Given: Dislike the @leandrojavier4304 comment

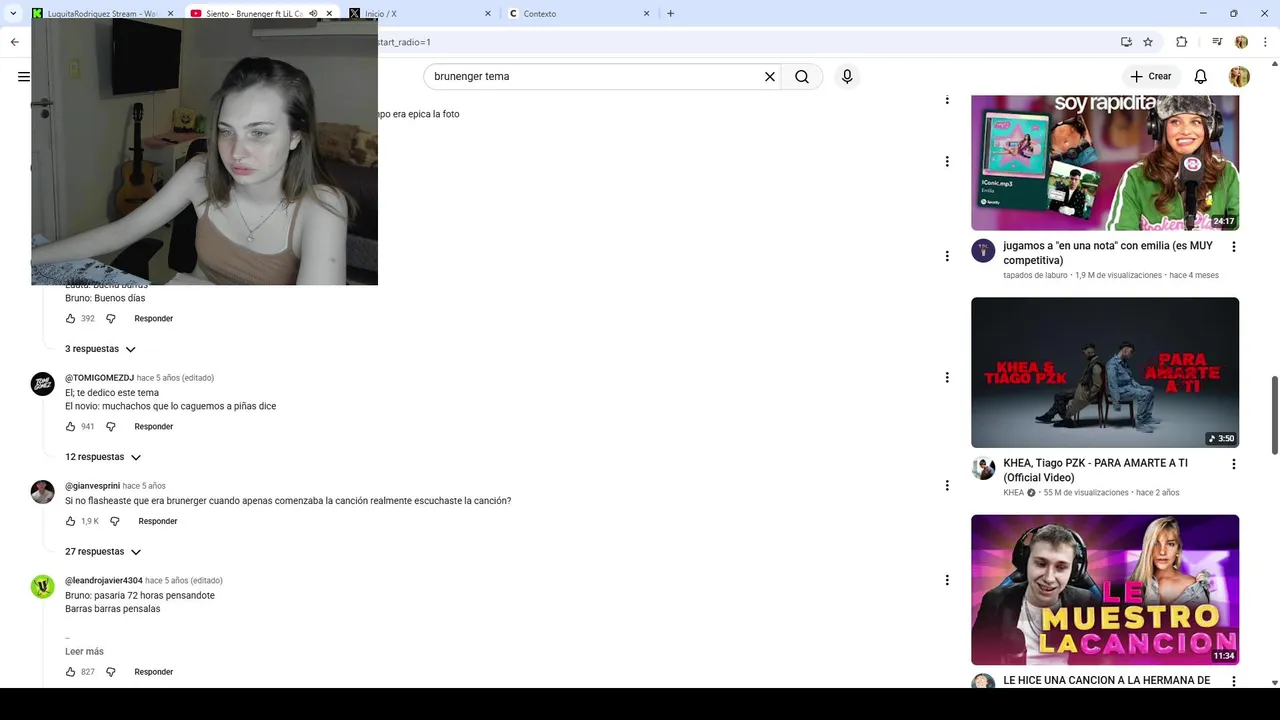Looking at the screenshot, I should tap(111, 672).
